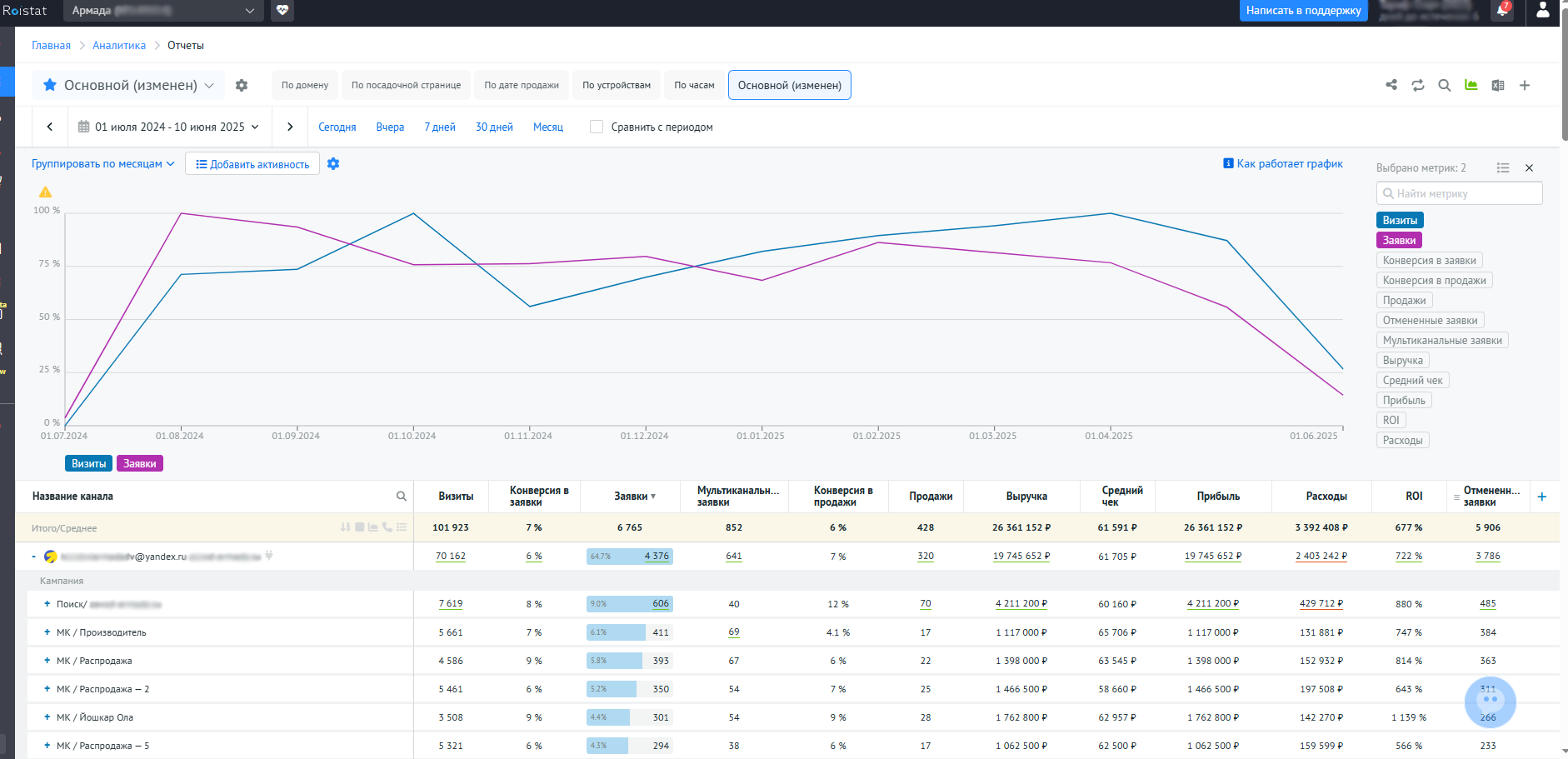
Task: Open the date range dropdown
Action: (x=169, y=127)
